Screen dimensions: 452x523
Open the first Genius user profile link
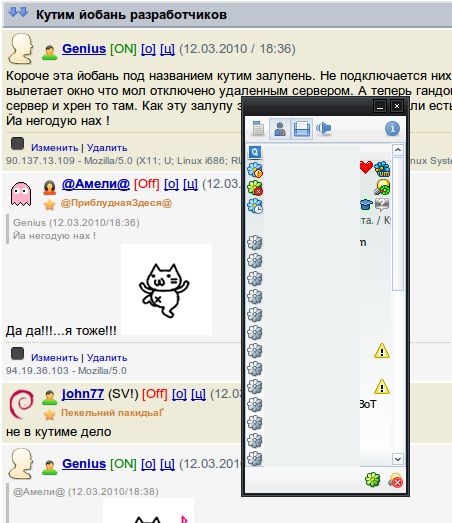click(84, 49)
